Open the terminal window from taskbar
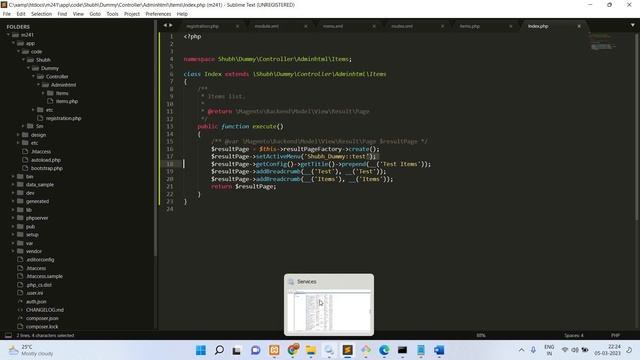The width and height of the screenshot is (640, 360). (402, 350)
